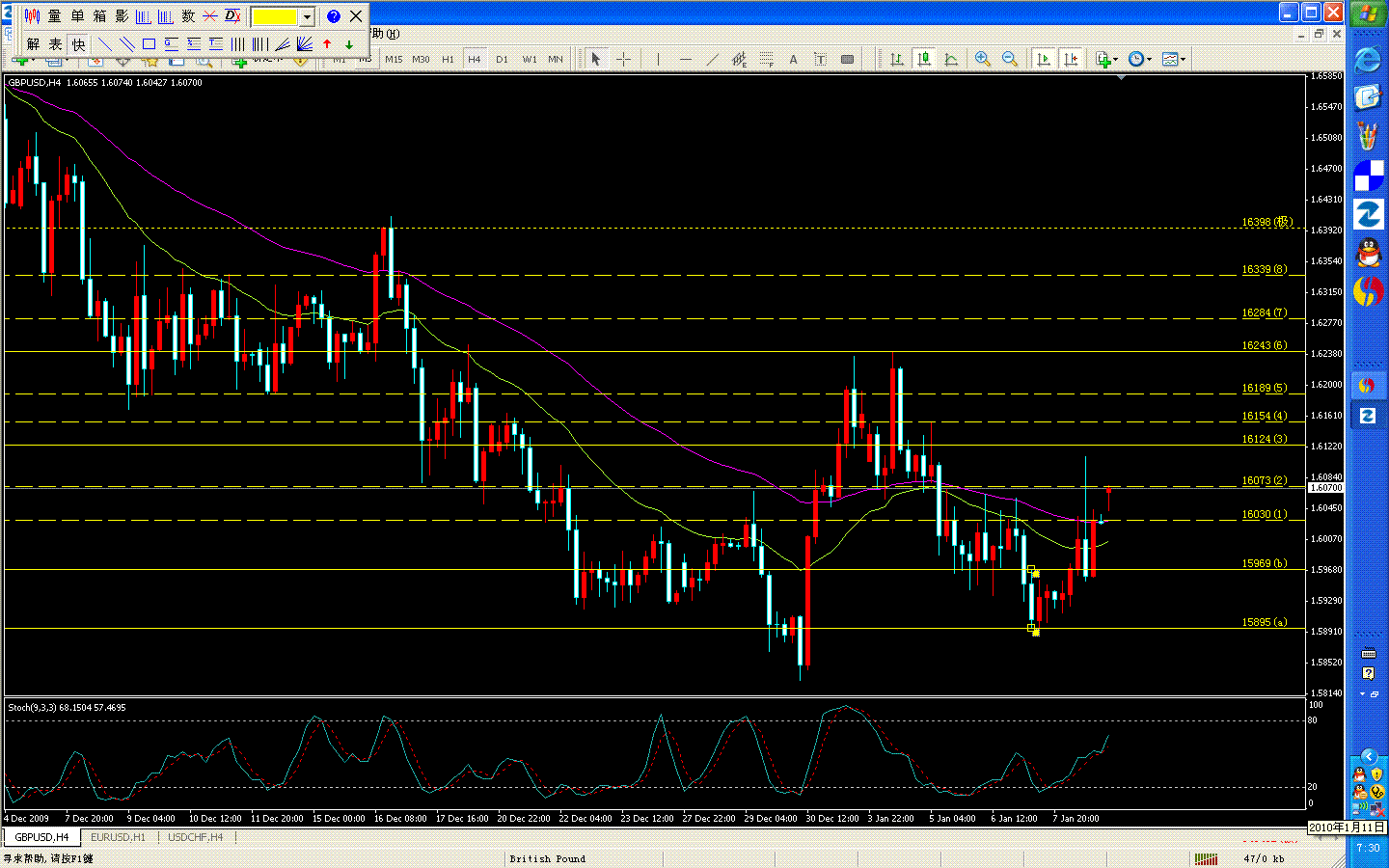Click the connection status bars indicator
This screenshot has height=868, width=1389.
tap(1206, 858)
